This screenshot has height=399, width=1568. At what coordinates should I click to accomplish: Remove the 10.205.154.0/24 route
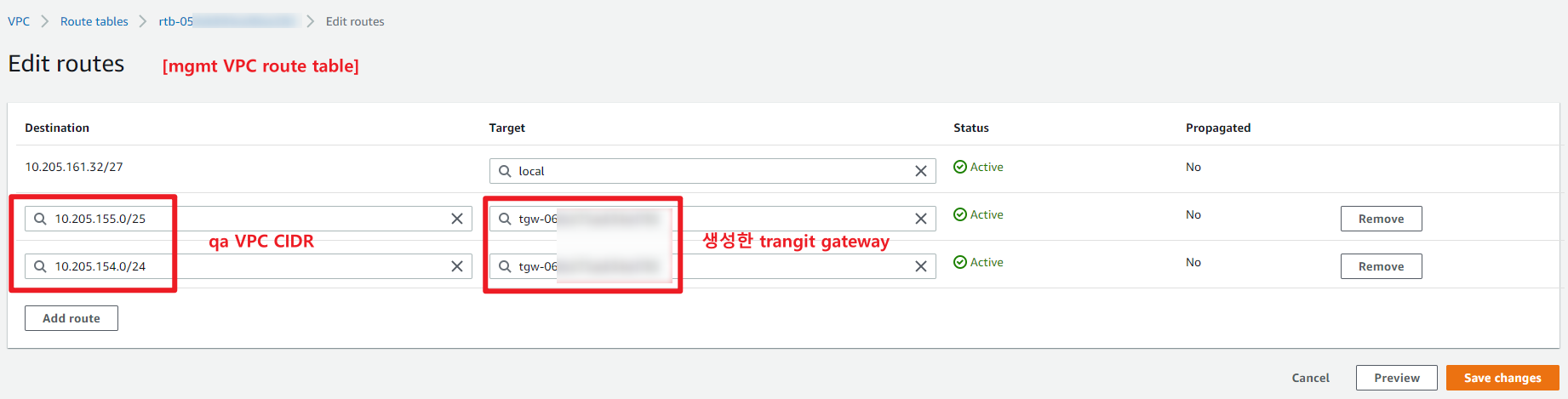pos(1381,266)
